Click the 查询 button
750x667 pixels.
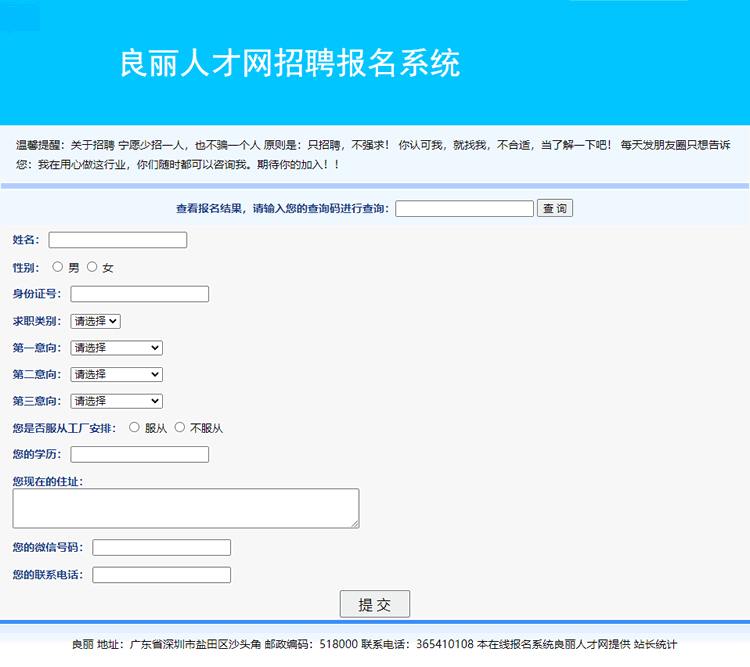pyautogui.click(x=555, y=208)
